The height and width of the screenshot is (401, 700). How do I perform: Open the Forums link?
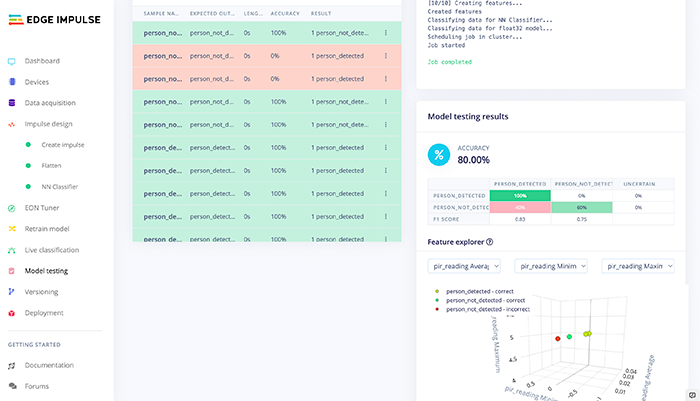37,386
